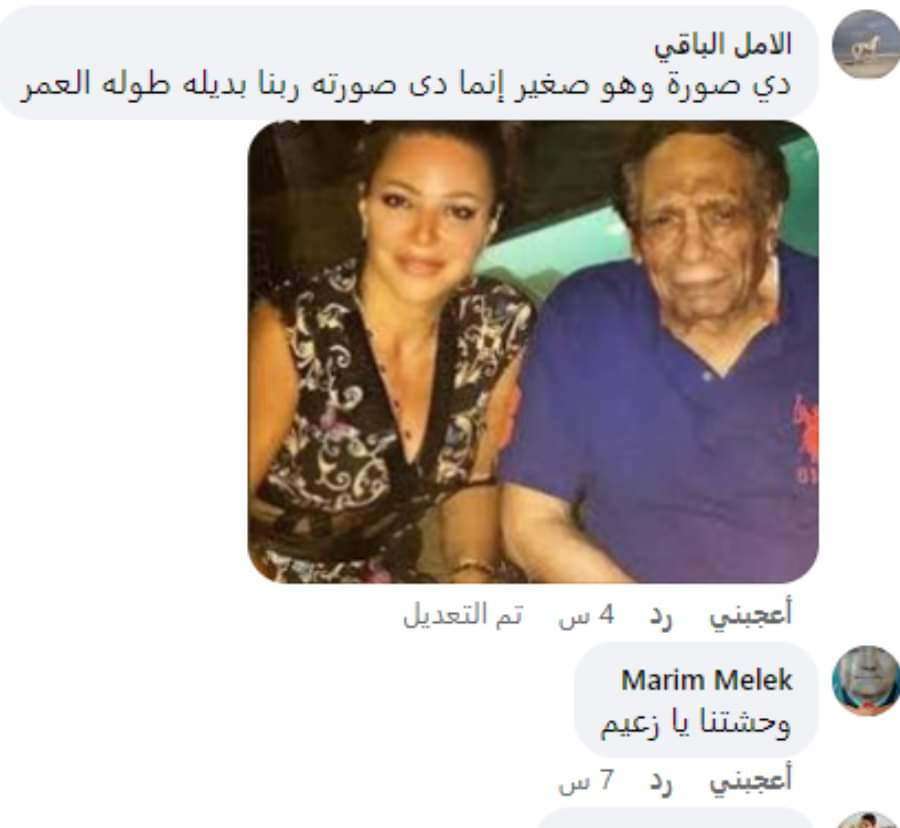The width and height of the screenshot is (900, 828).
Task: Like the comment posted 4 س ago
Action: click(x=751, y=615)
